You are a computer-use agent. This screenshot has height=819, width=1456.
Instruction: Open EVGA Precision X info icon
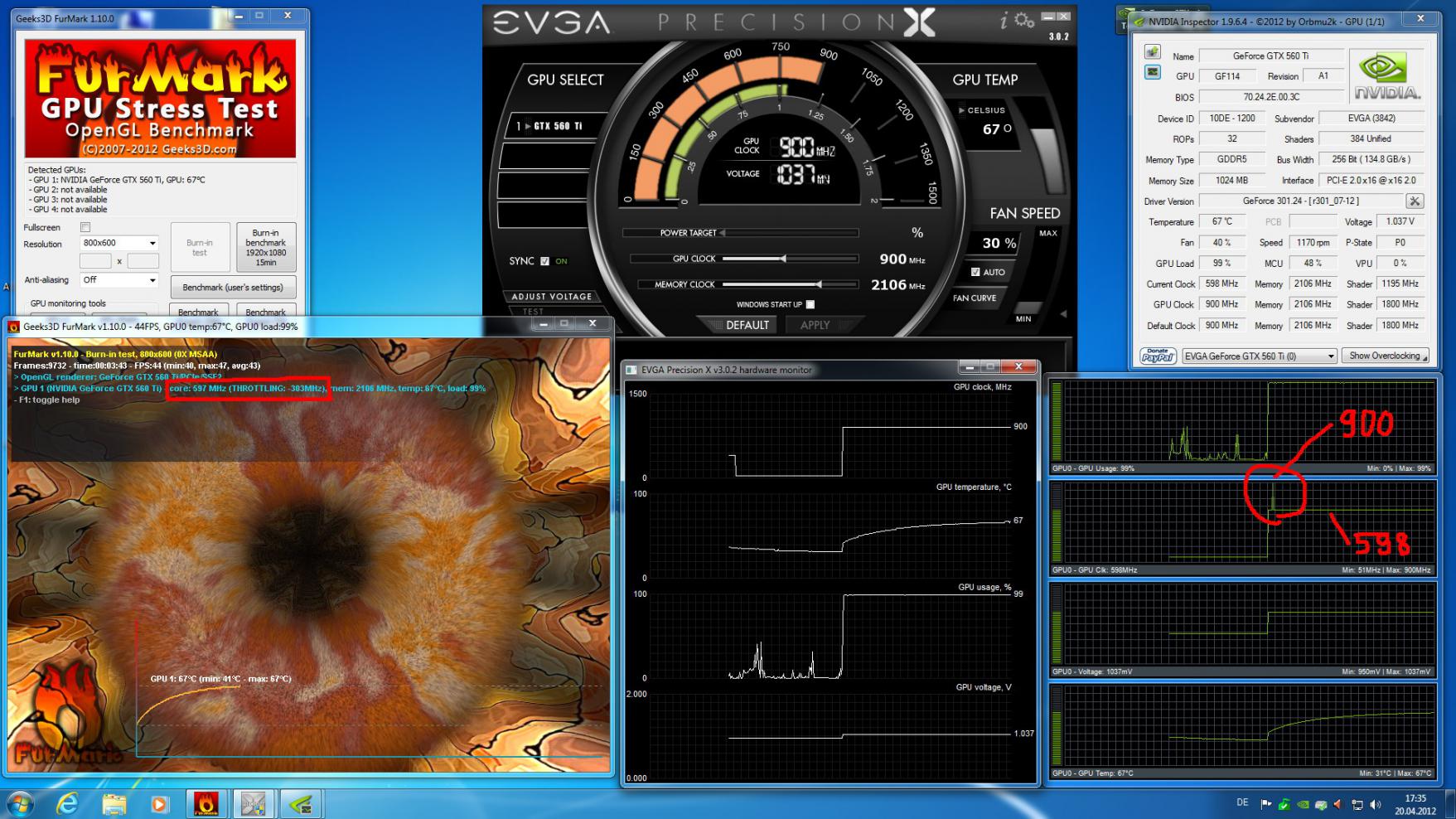tap(1004, 22)
